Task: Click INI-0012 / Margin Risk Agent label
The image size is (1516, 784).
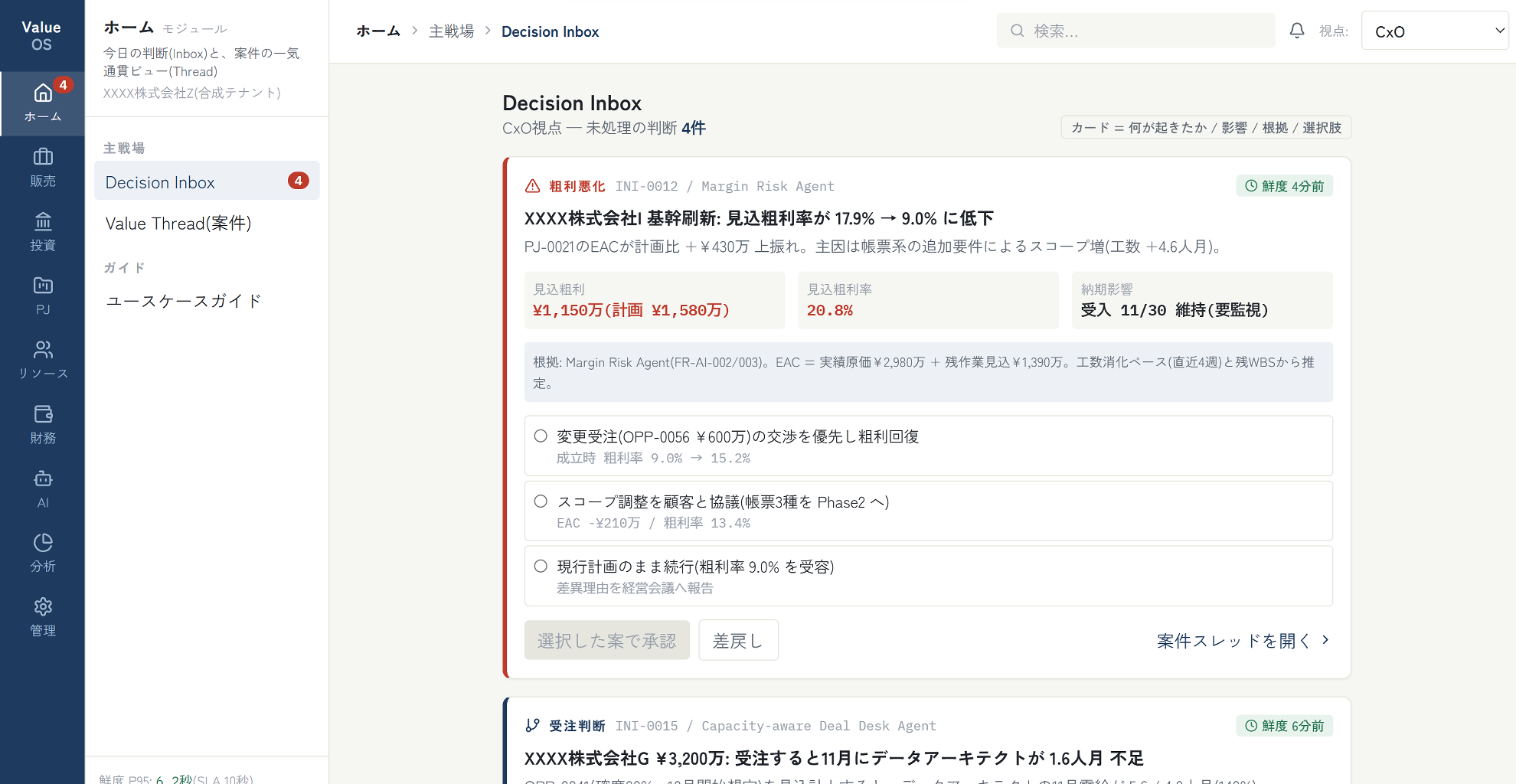Action: [x=724, y=186]
